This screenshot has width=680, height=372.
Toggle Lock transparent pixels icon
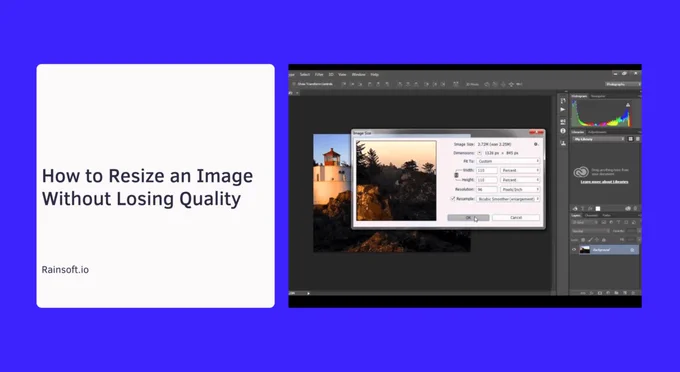(x=583, y=240)
